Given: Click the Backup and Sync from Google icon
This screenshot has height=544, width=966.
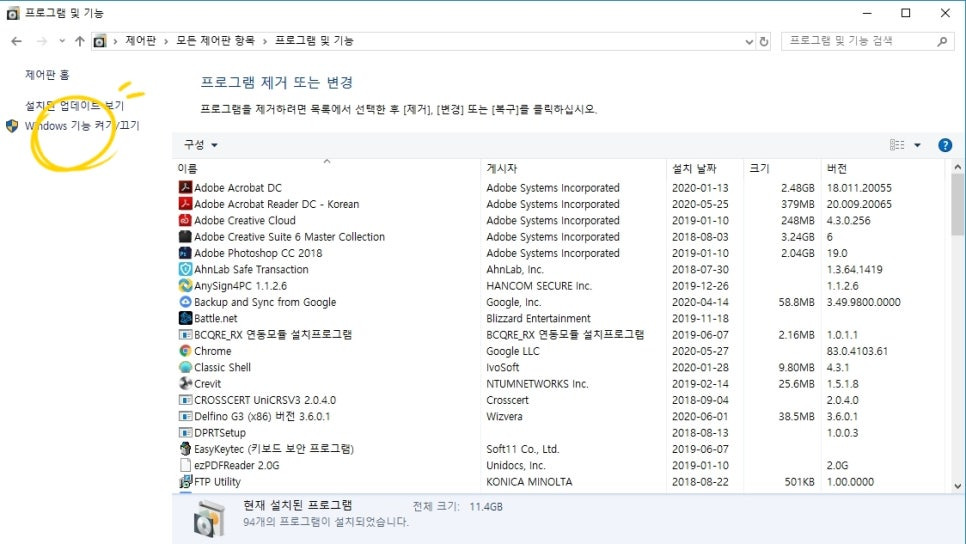Looking at the screenshot, I should 185,301.
